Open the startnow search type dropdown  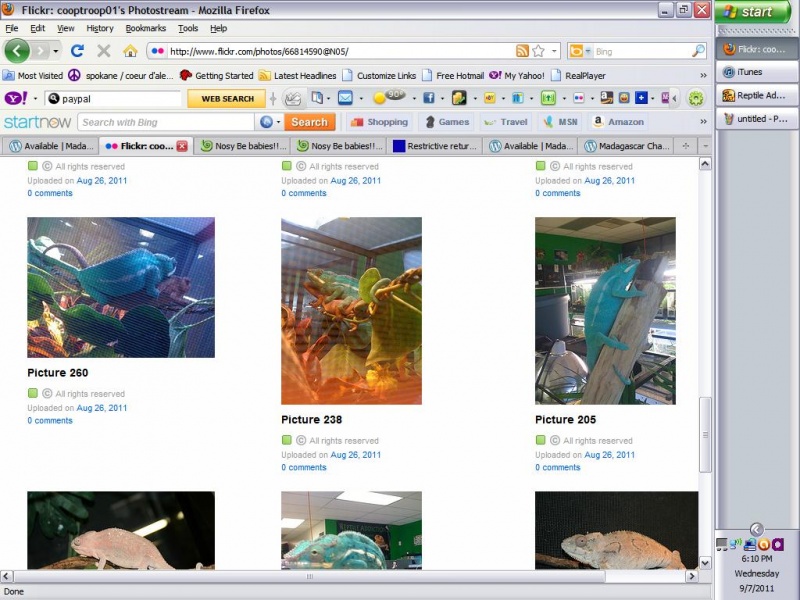tap(278, 122)
